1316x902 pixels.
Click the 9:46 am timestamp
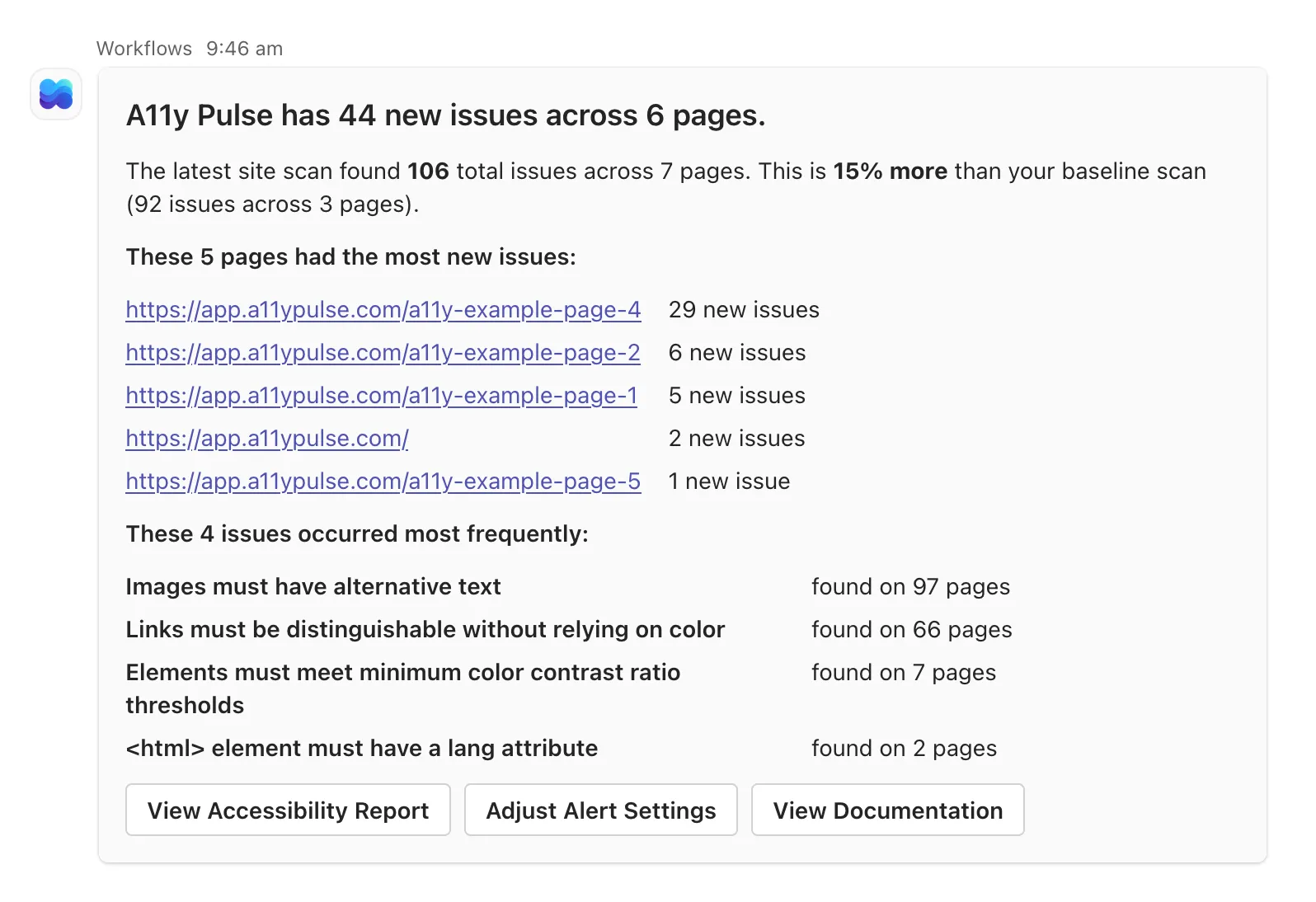(x=245, y=49)
